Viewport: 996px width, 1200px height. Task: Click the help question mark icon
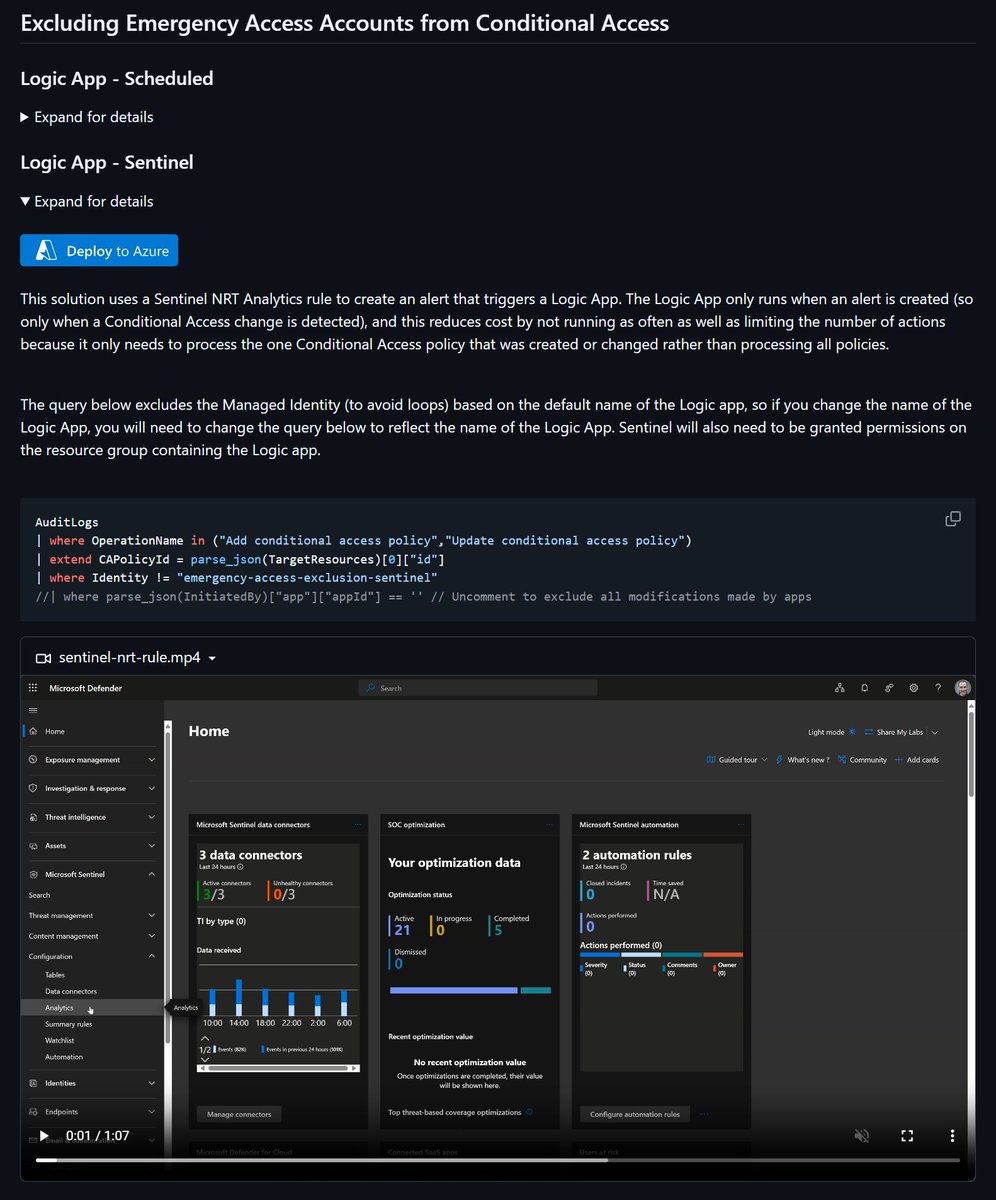(938, 688)
